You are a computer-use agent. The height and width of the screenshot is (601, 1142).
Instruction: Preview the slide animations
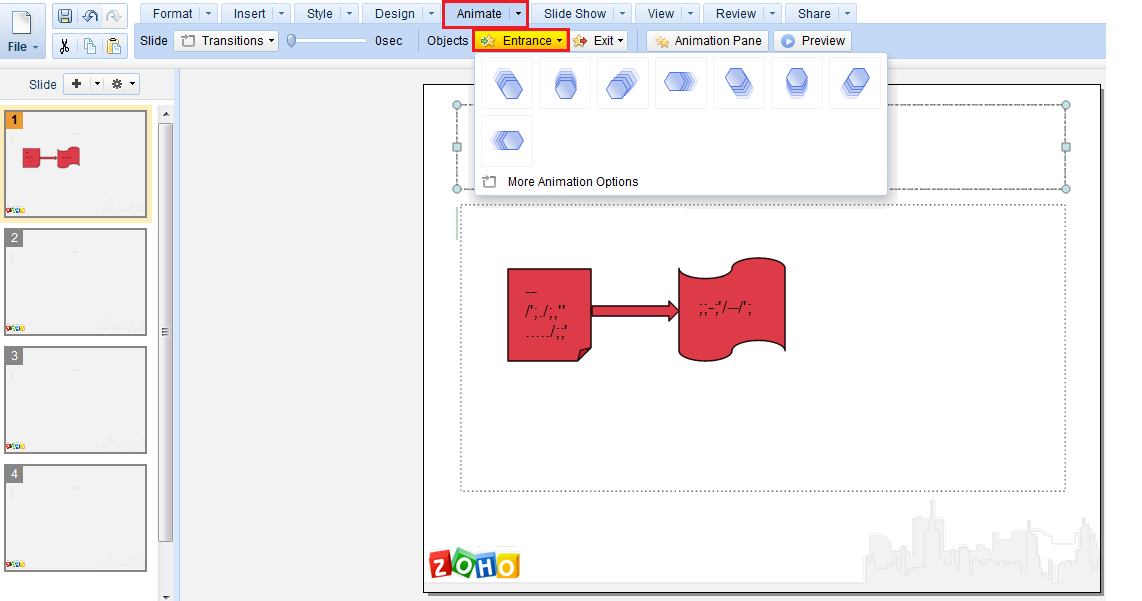(813, 41)
